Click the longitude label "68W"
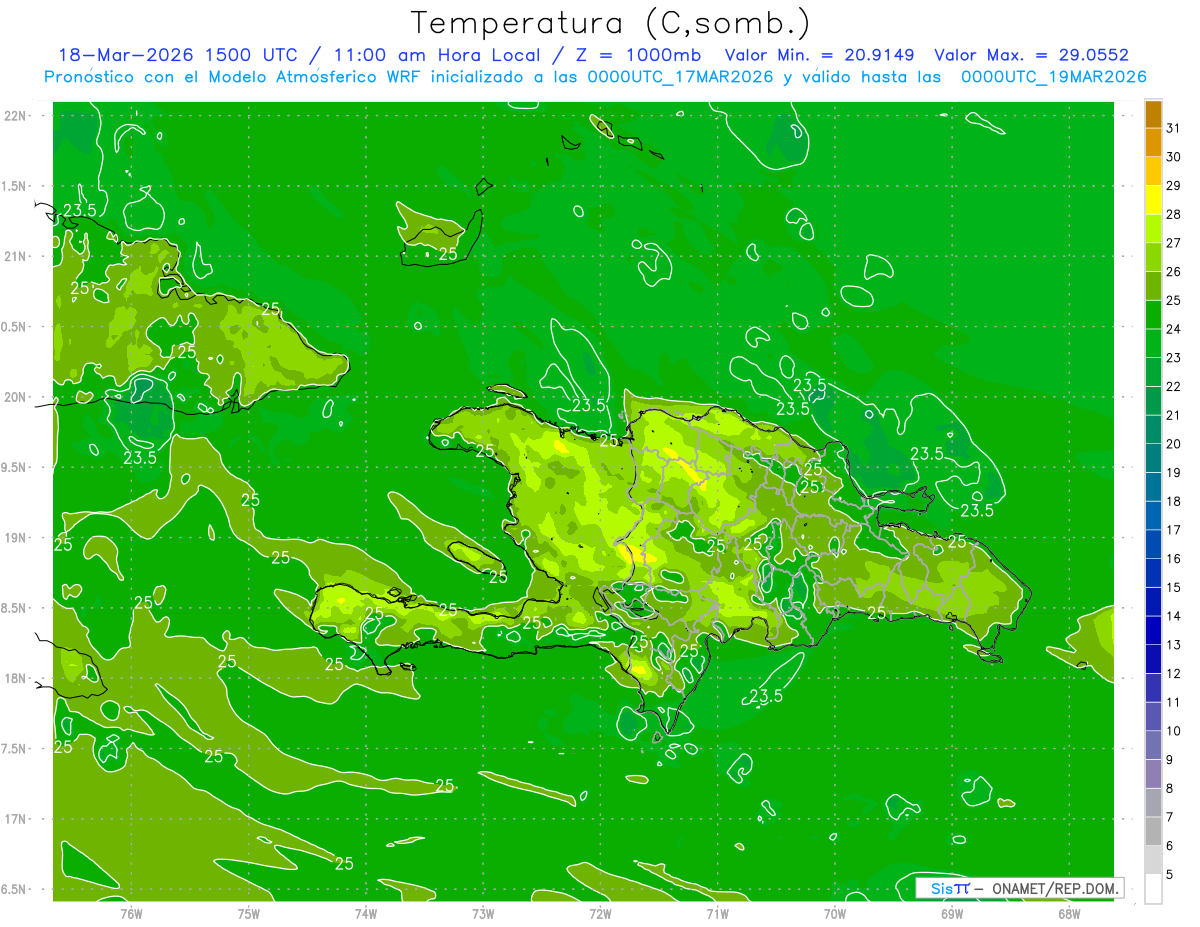Image resolution: width=1200 pixels, height=927 pixels. (1069, 912)
